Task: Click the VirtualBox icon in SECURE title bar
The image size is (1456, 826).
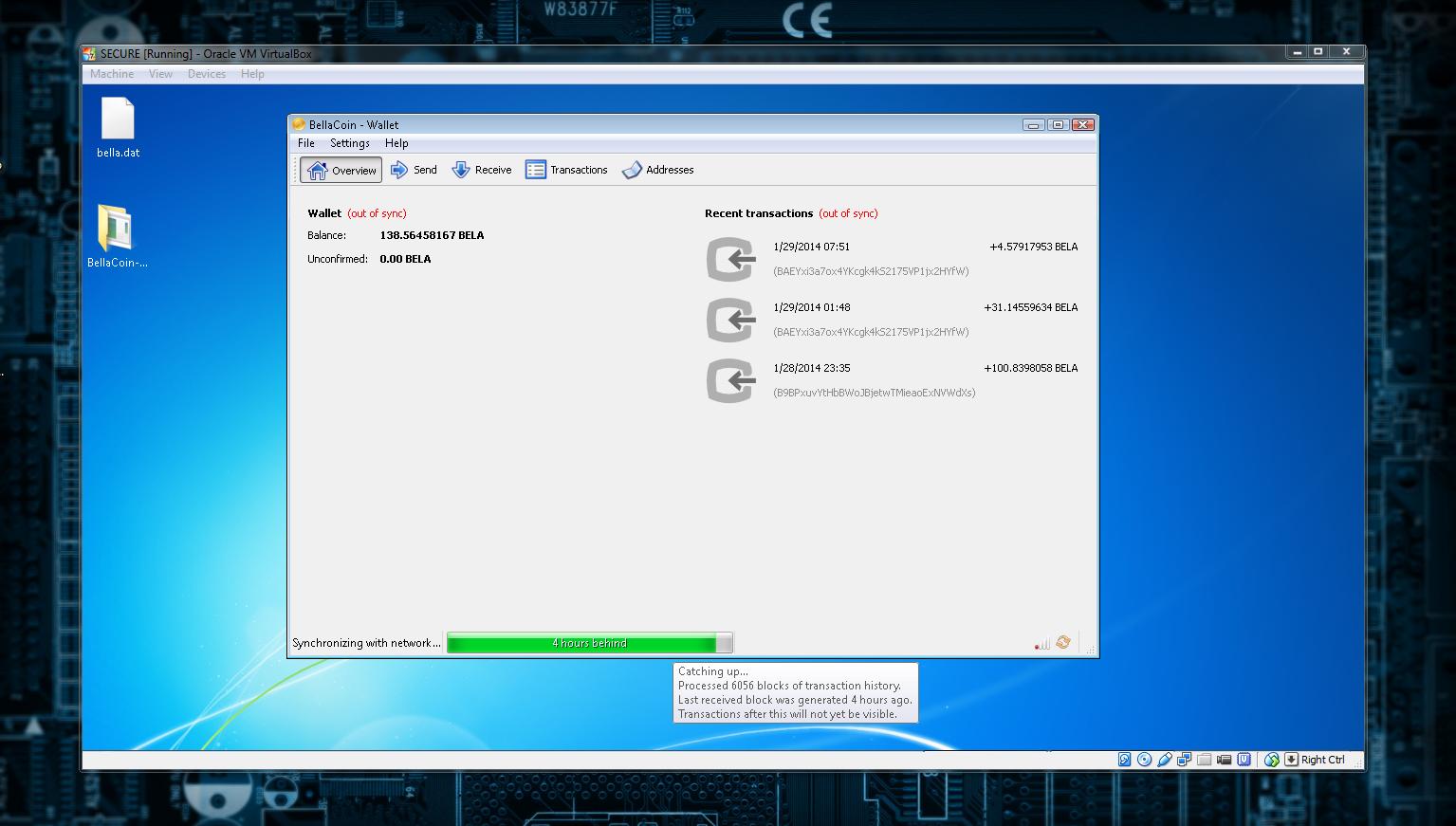Action: 89,54
